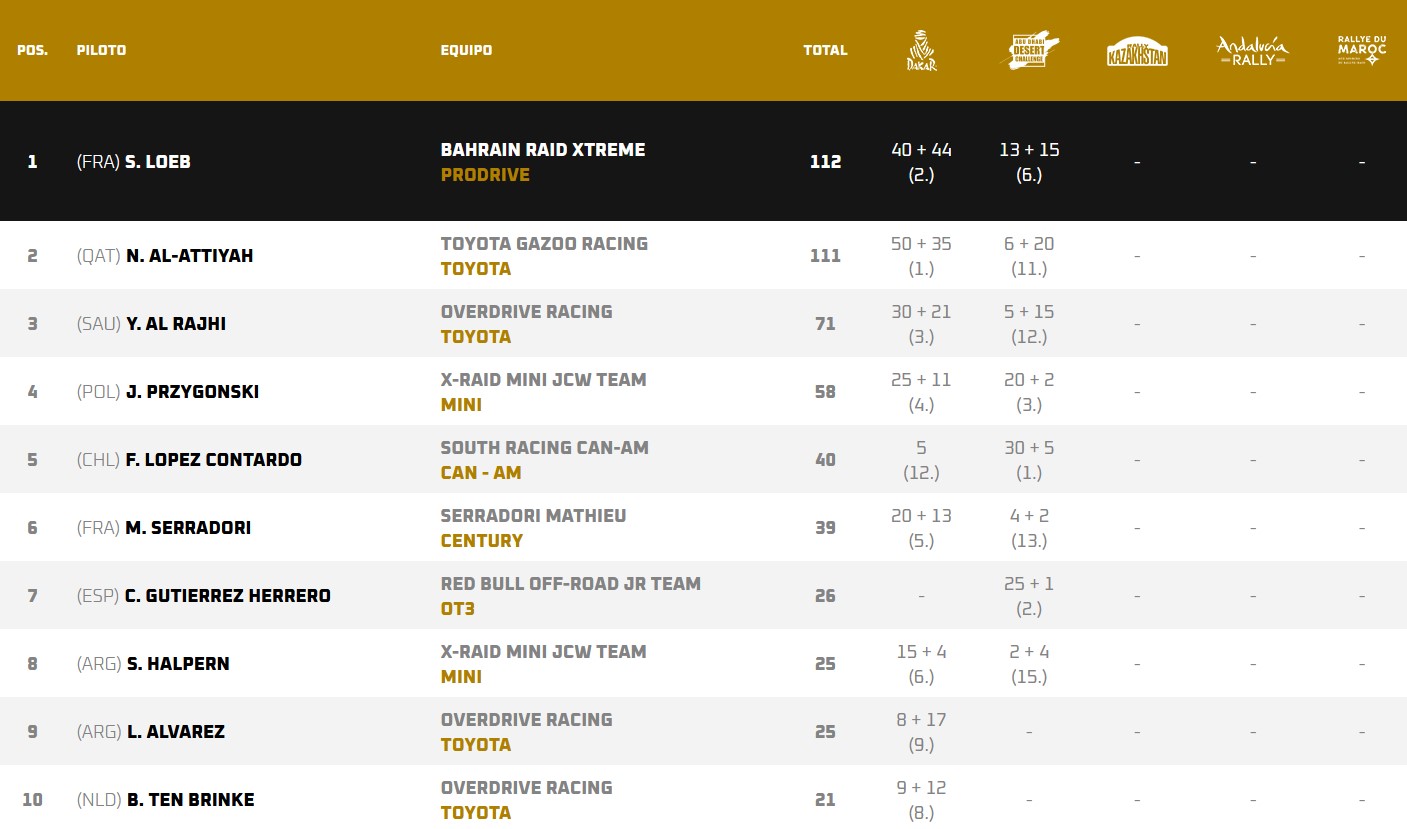The width and height of the screenshot is (1407, 829).
Task: Click X-RAID MINI JCW TEAM in Halpern's row
Action: click(x=543, y=652)
